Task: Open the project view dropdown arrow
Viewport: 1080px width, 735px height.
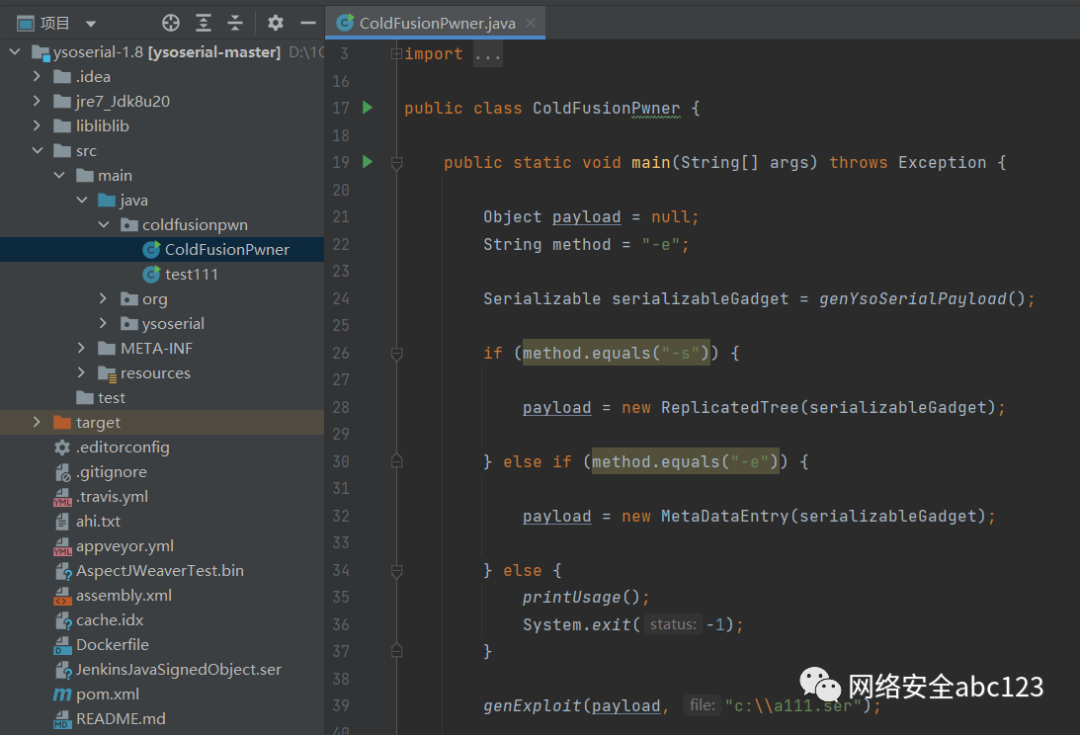Action: tap(91, 24)
